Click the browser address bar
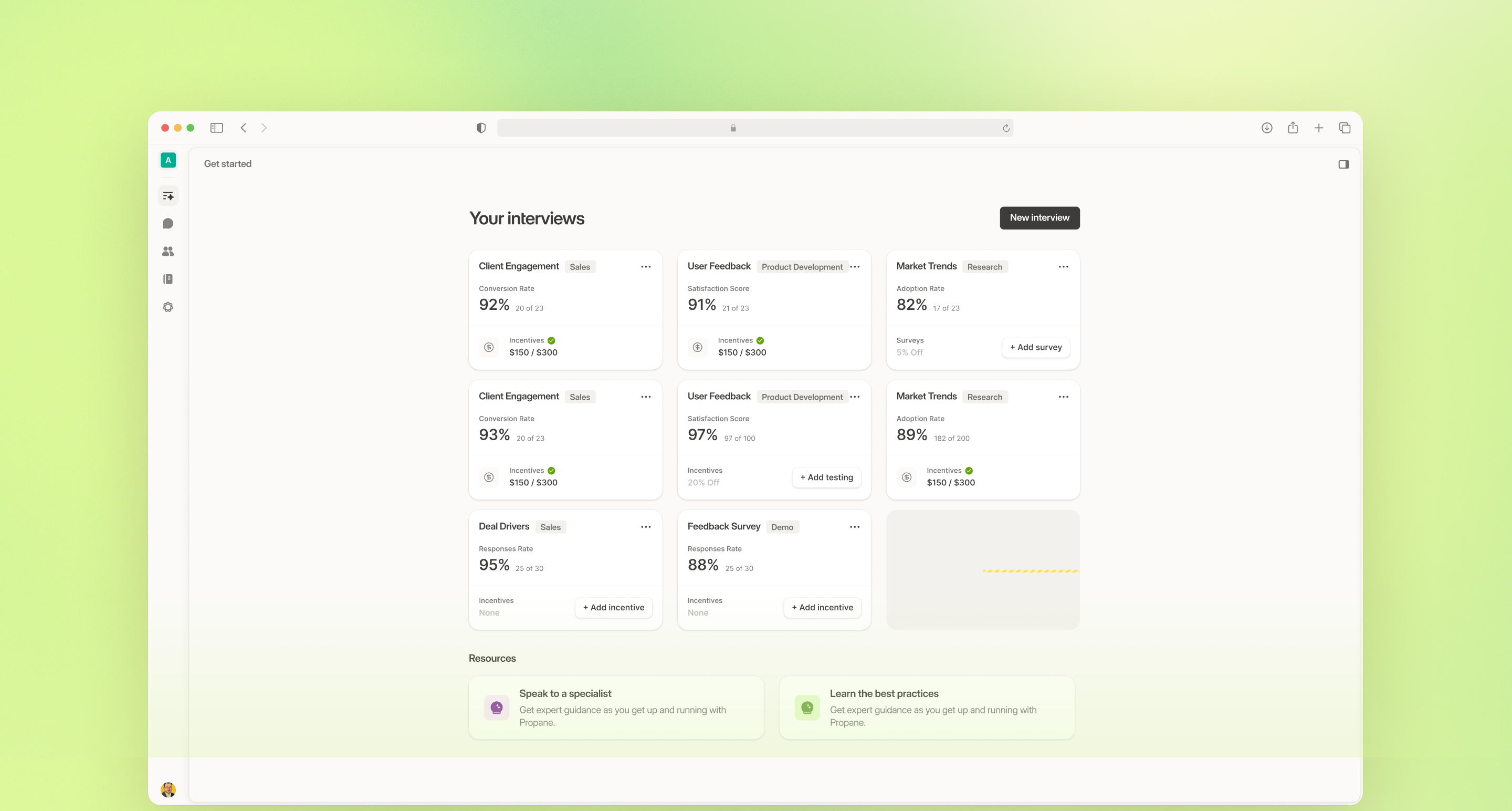This screenshot has width=1512, height=811. (754, 128)
